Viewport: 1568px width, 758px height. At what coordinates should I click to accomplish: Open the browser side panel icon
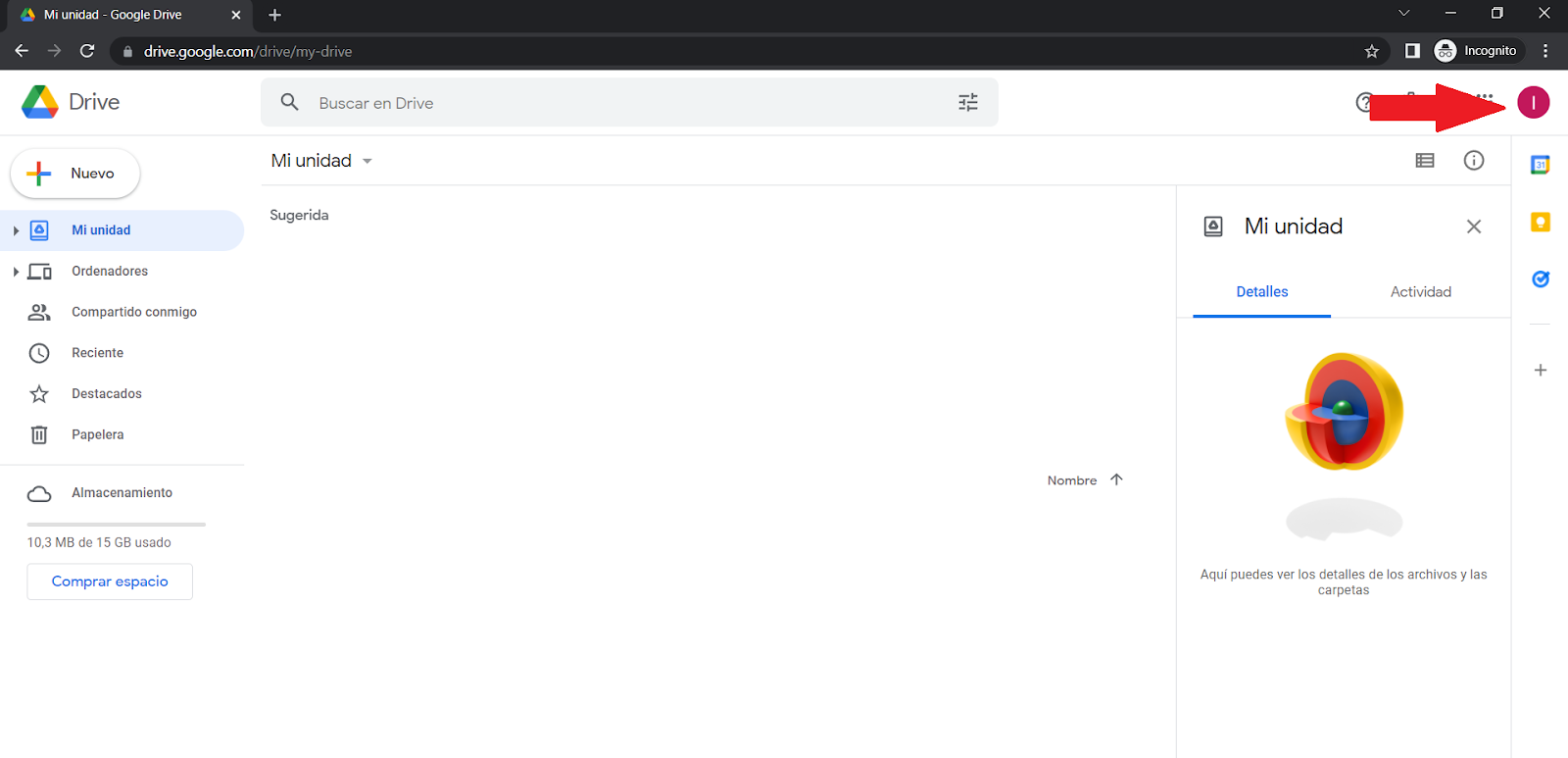[1412, 51]
